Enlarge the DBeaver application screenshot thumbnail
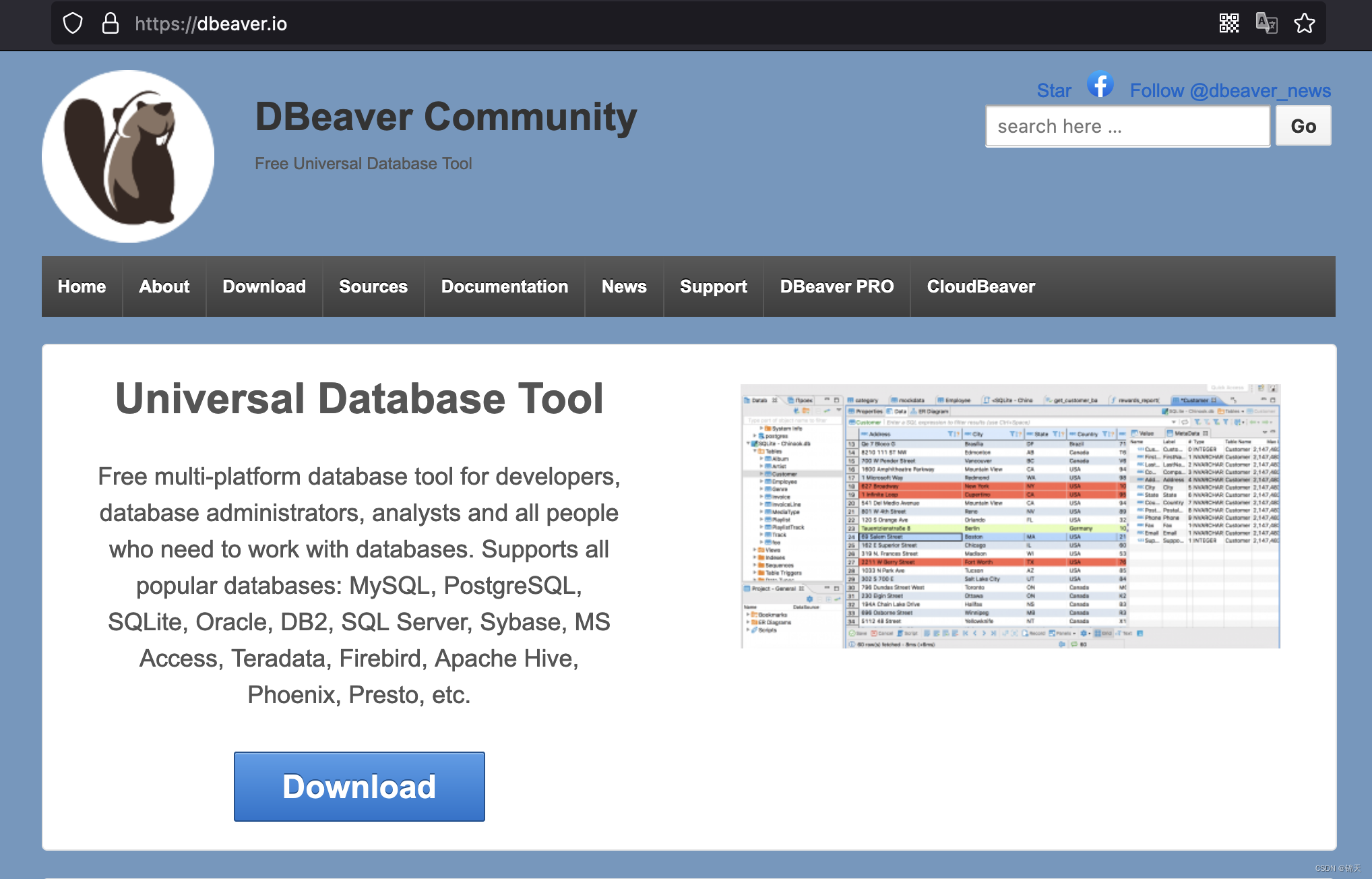Image resolution: width=1372 pixels, height=879 pixels. pos(1010,516)
